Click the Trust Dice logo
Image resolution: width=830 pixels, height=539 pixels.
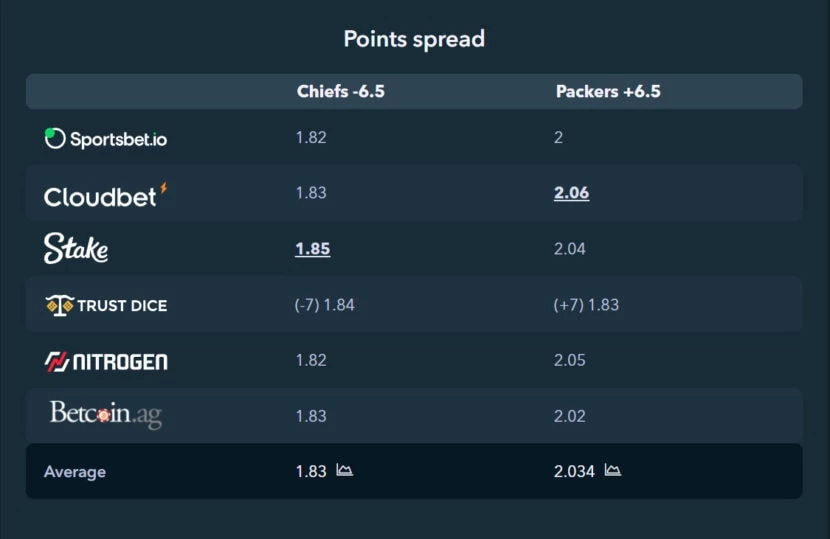tap(106, 305)
